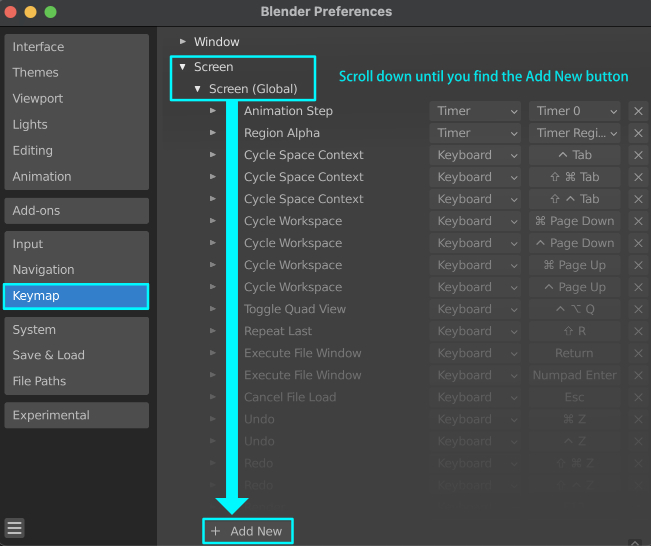The height and width of the screenshot is (546, 651).
Task: Open the Timer 0 dropdown
Action: tap(575, 111)
